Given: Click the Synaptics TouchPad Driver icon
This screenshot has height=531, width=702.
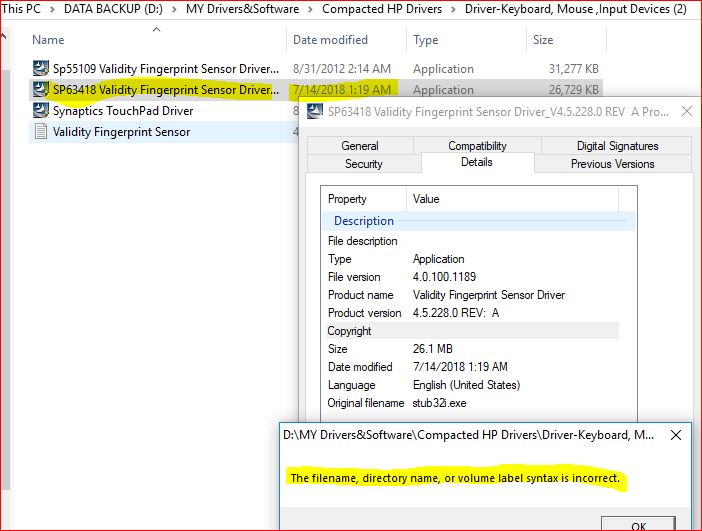Looking at the screenshot, I should (x=41, y=111).
